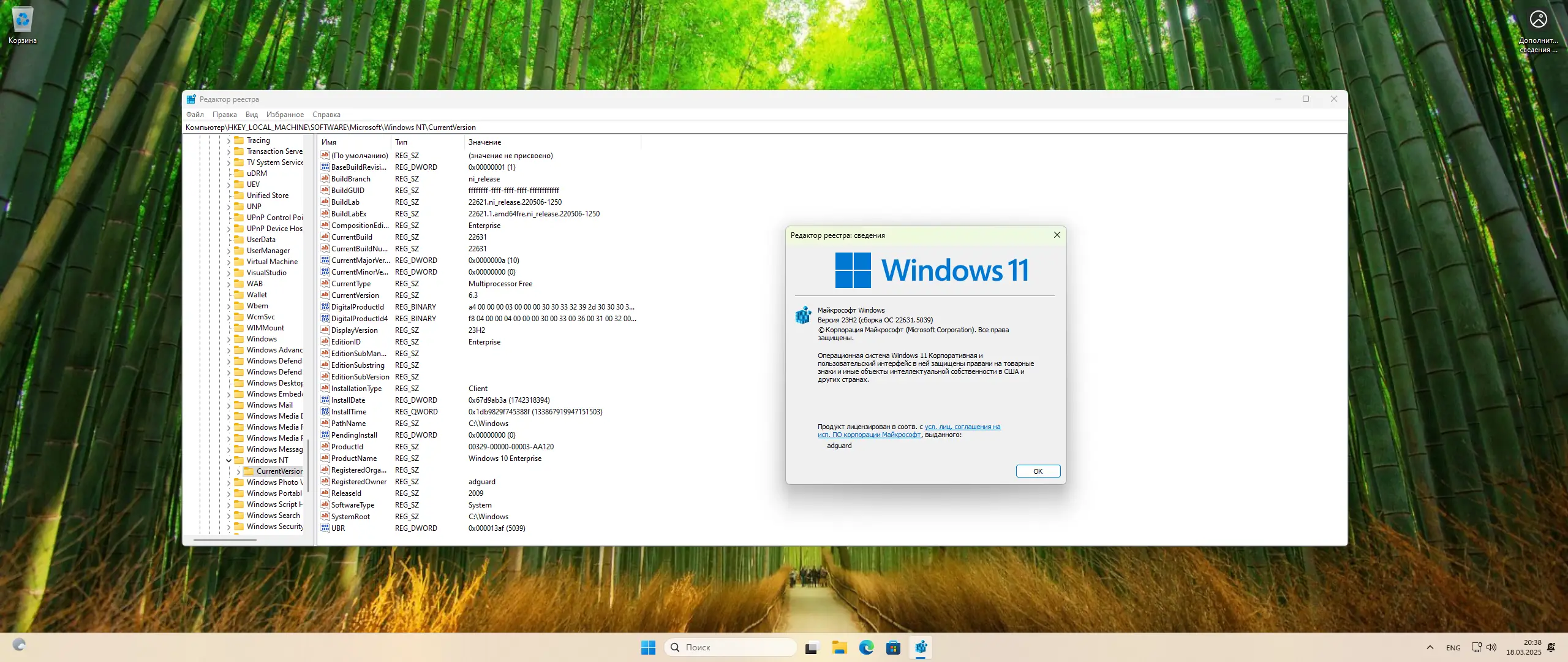
Task: Select the DisplayVersion registry value
Action: 354,330
